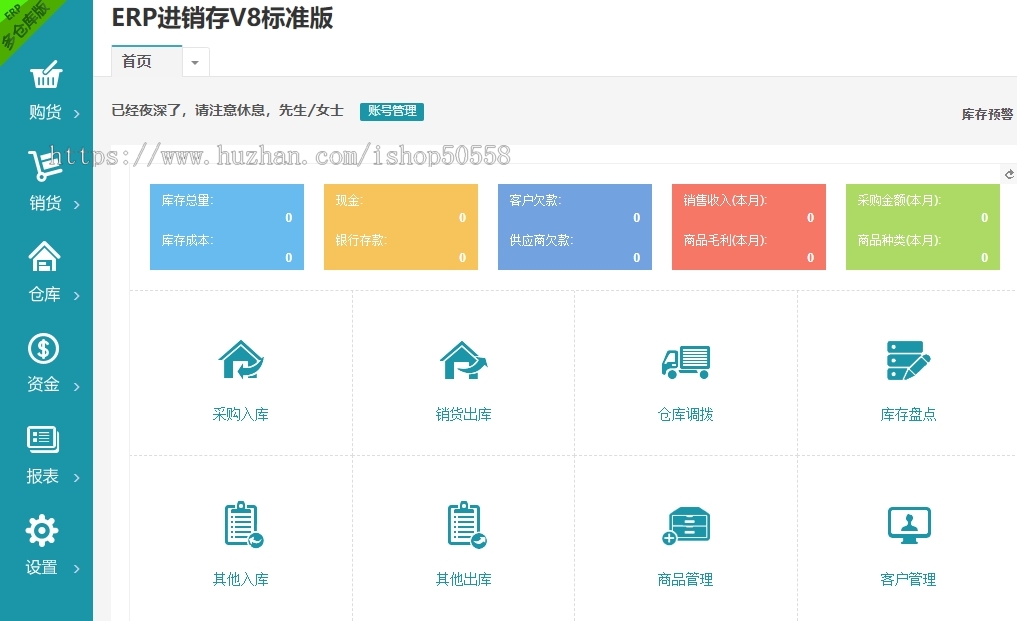The height and width of the screenshot is (621, 1017).
Task: Expand the 报表 submenu chevron
Action: click(x=77, y=478)
